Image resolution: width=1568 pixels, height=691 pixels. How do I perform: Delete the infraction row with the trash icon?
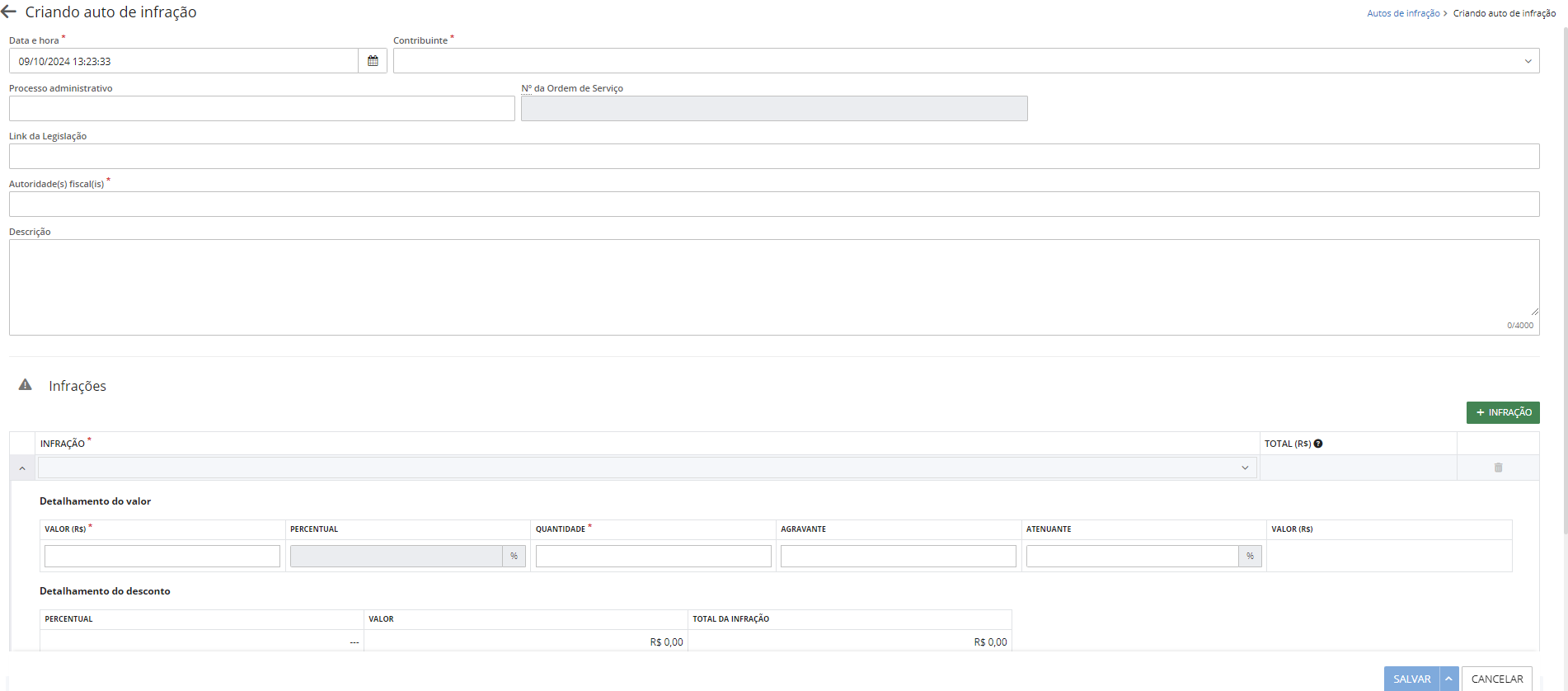click(x=1498, y=468)
